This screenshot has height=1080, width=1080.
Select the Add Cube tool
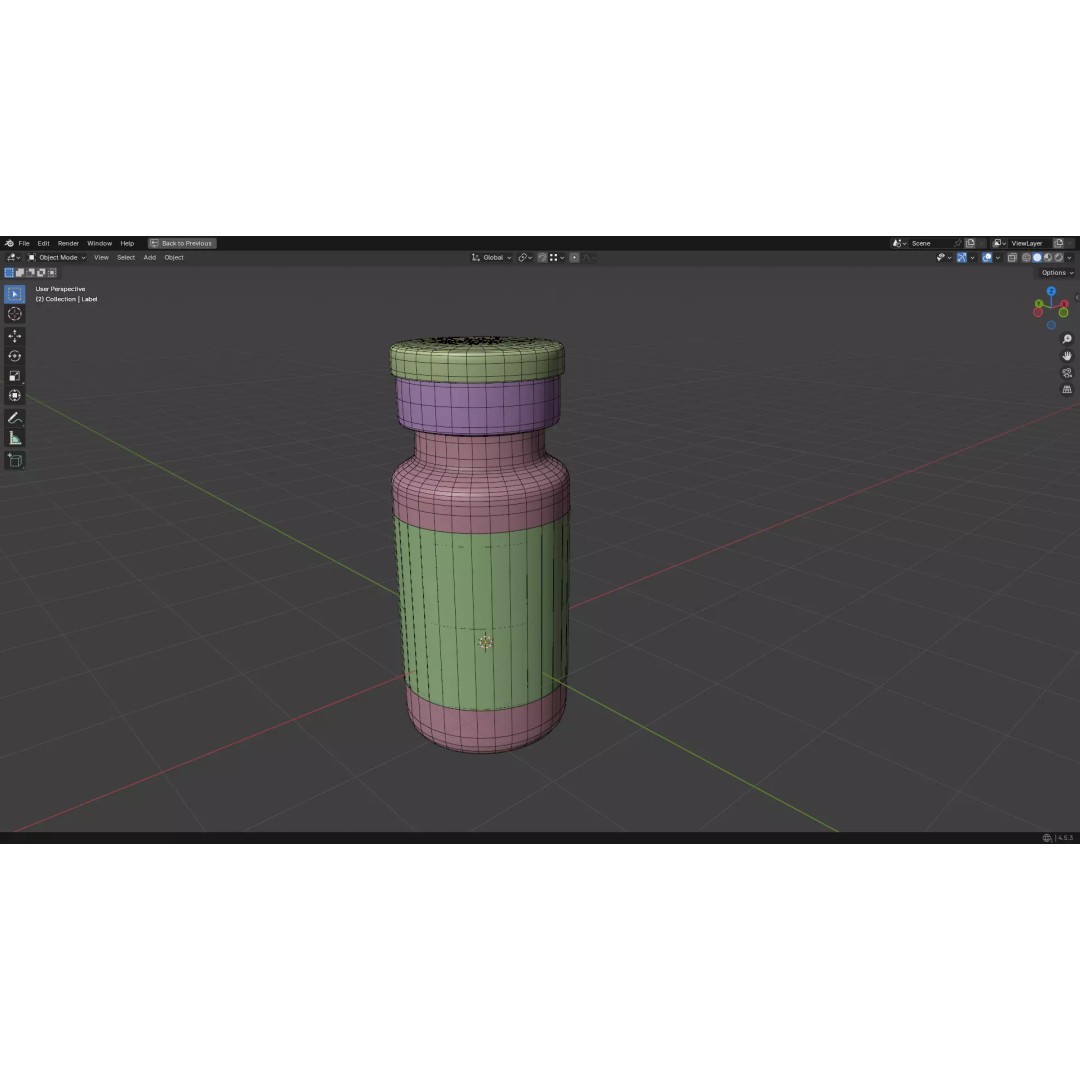14,460
